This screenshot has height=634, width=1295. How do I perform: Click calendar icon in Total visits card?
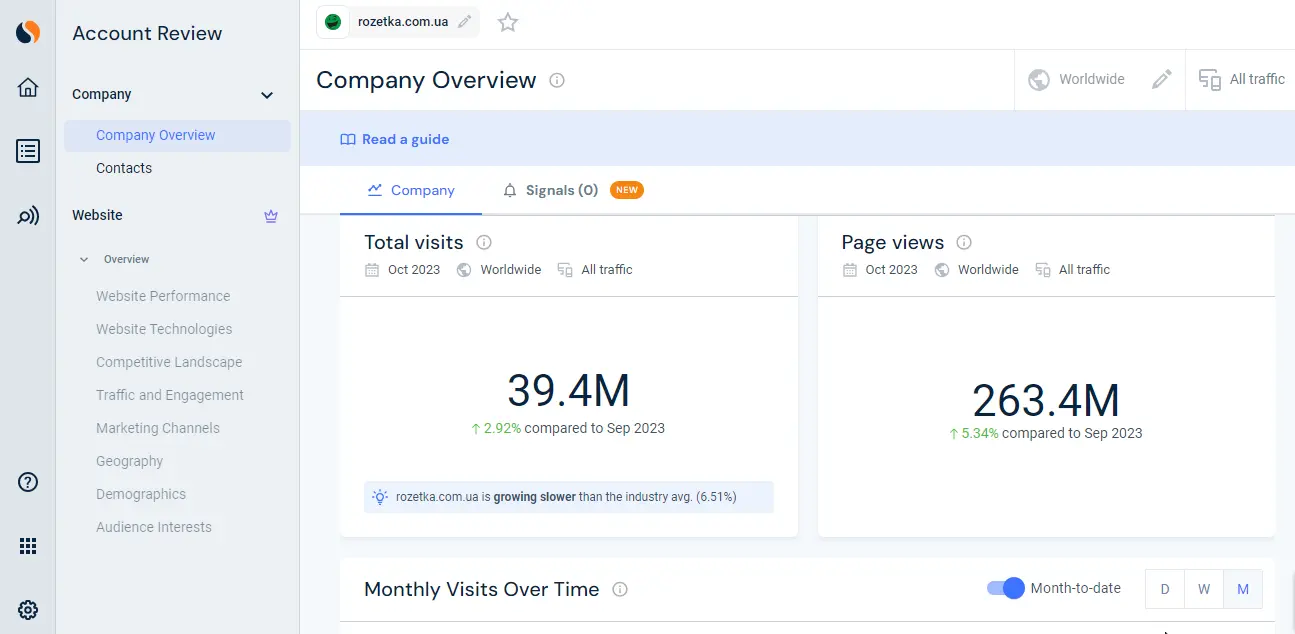point(372,270)
